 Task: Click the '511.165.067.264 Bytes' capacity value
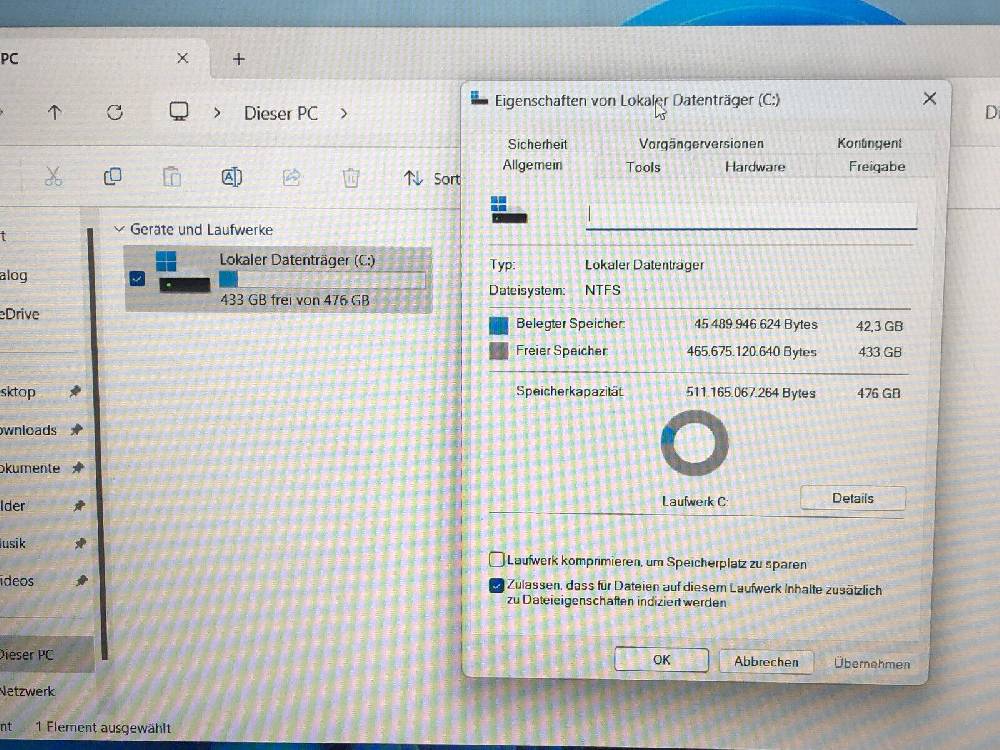coord(751,392)
